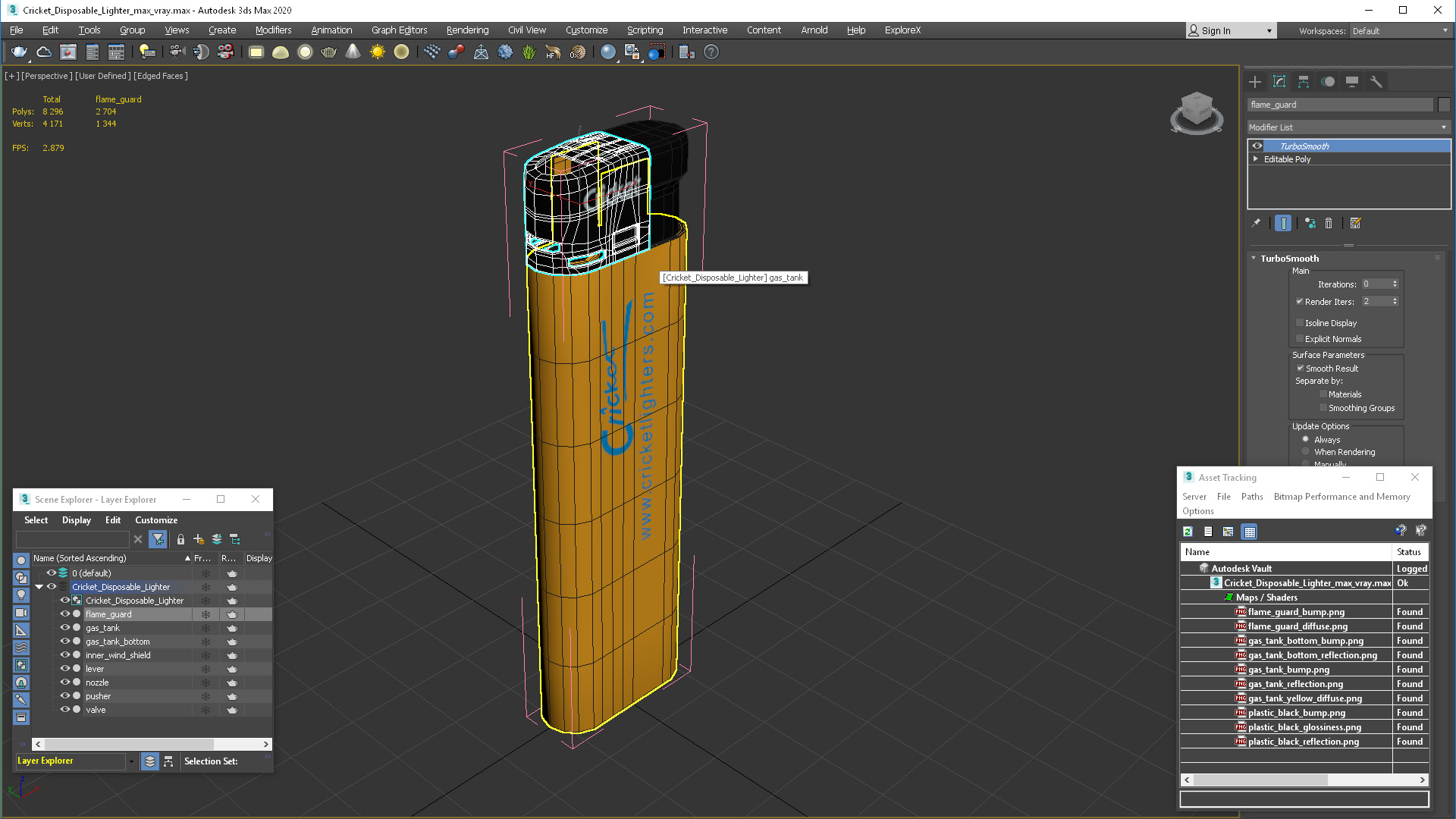Image resolution: width=1456 pixels, height=819 pixels.
Task: Click Perspective viewport label
Action: [x=47, y=76]
